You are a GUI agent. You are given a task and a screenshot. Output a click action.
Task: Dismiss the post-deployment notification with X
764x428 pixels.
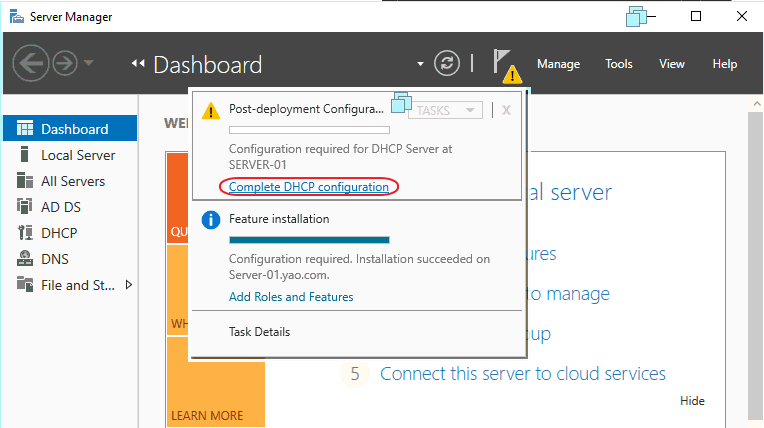(507, 110)
